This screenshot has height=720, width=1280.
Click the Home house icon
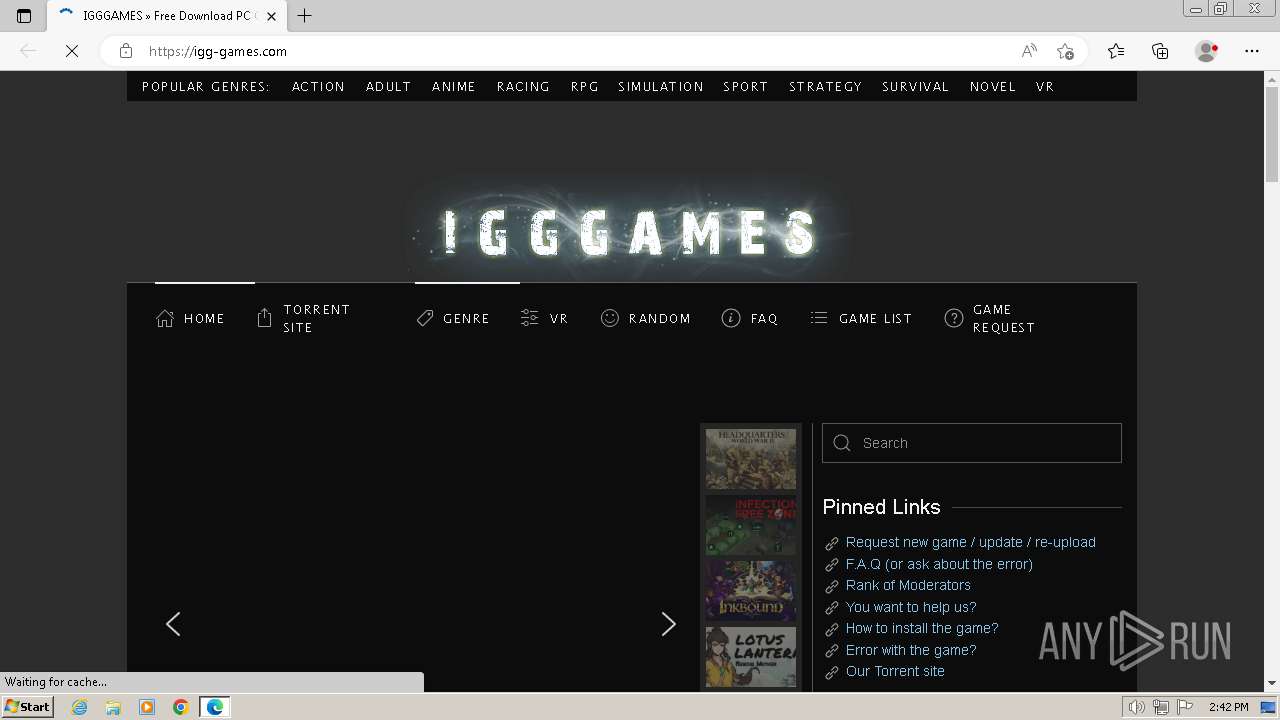click(165, 318)
